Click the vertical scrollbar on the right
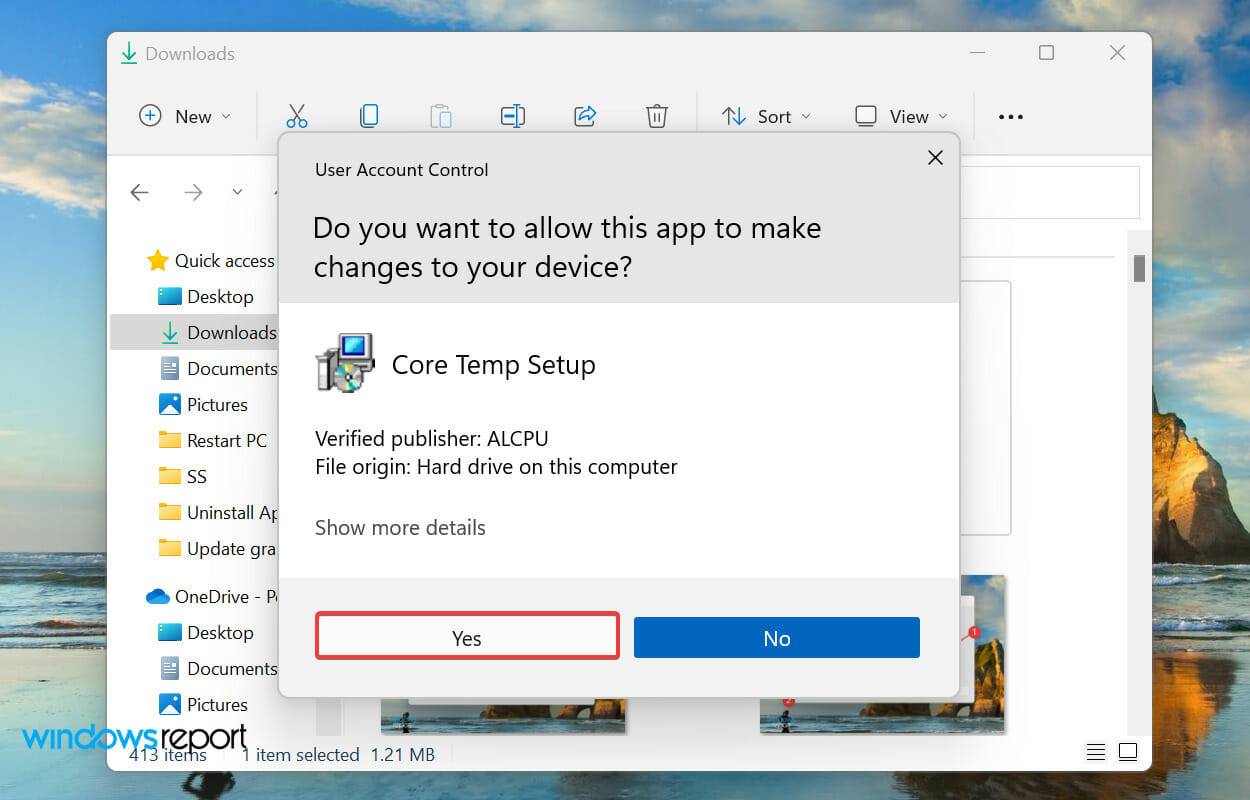Image resolution: width=1250 pixels, height=800 pixels. pos(1139,268)
